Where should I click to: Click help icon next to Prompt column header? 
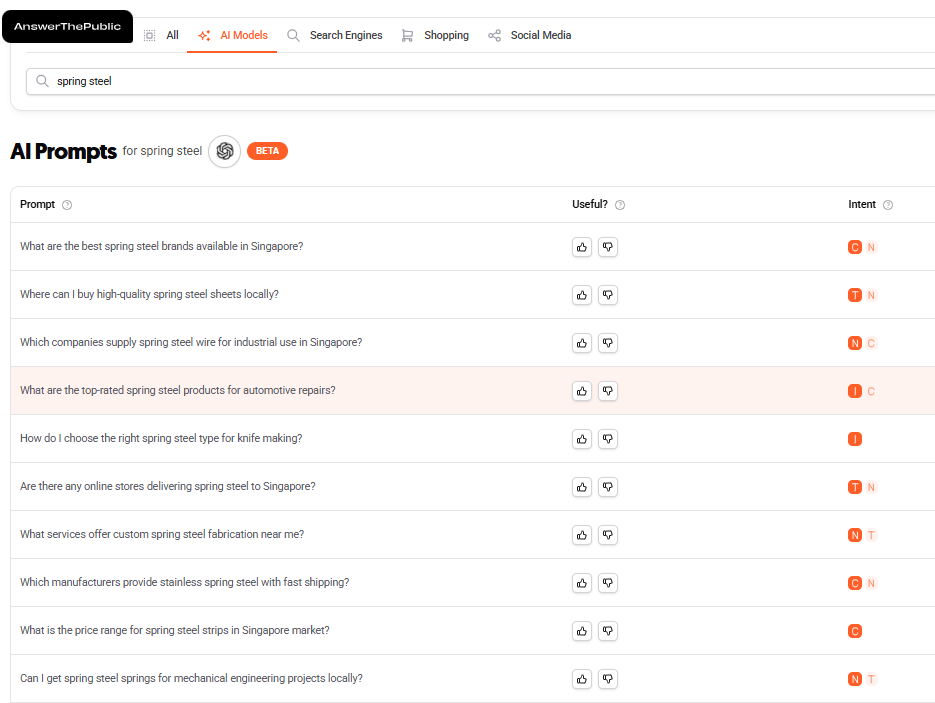coord(67,205)
